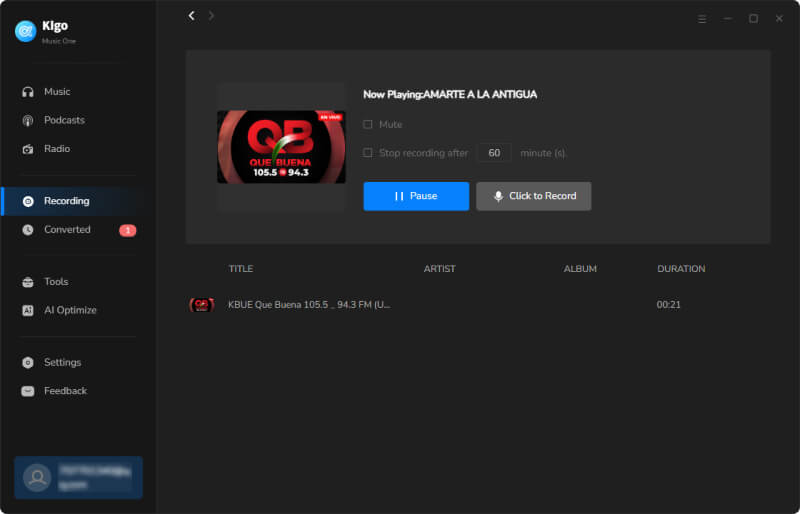Click the ARTIST column header
800x514 pixels.
click(439, 269)
